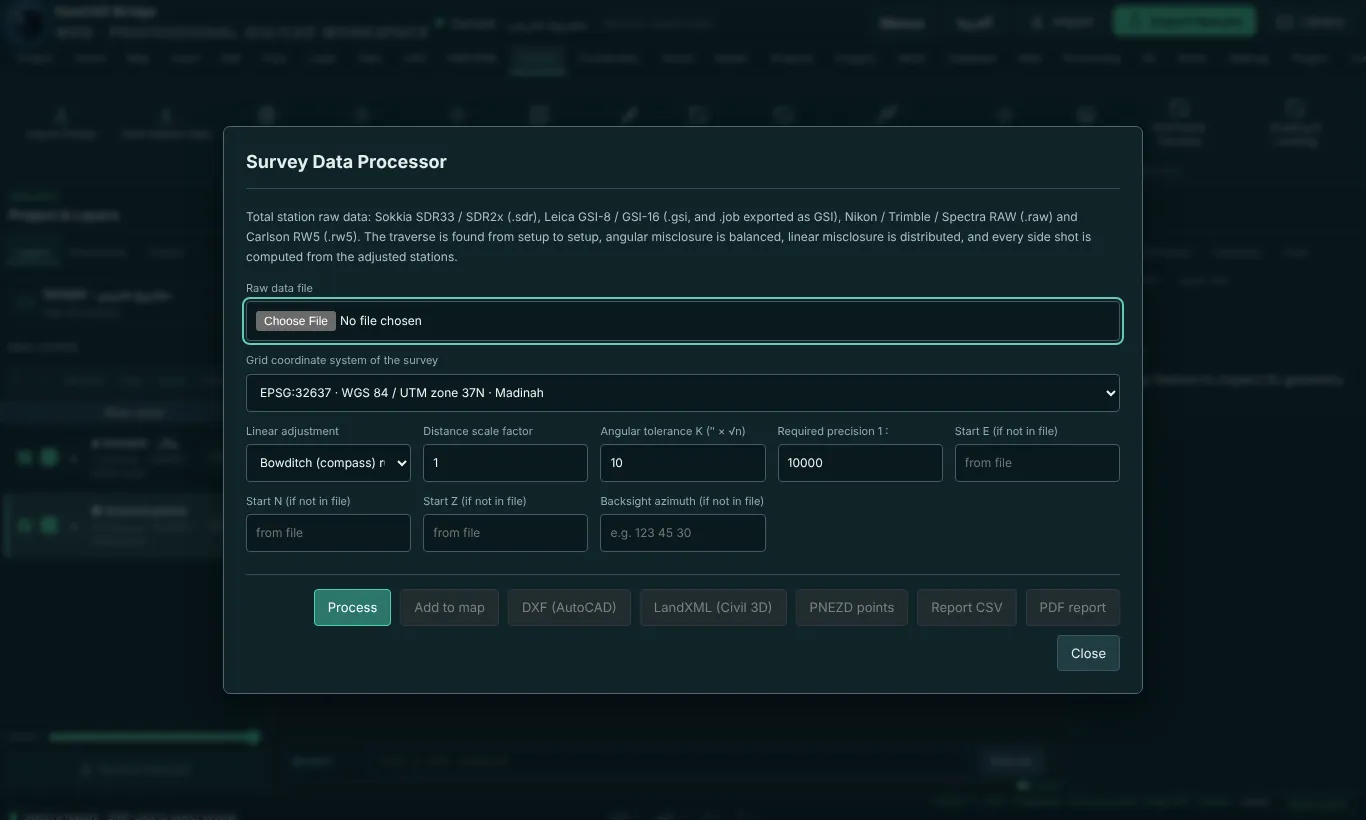Generate the PDF report
Viewport: 1366px width, 820px height.
pyautogui.click(x=1073, y=607)
